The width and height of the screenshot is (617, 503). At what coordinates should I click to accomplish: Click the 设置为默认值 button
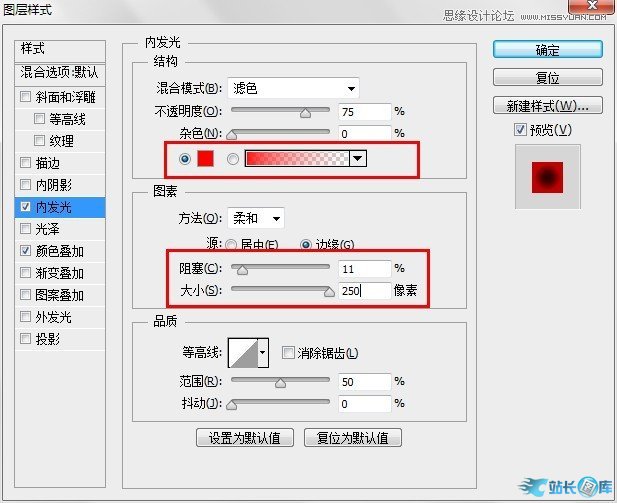click(244, 438)
